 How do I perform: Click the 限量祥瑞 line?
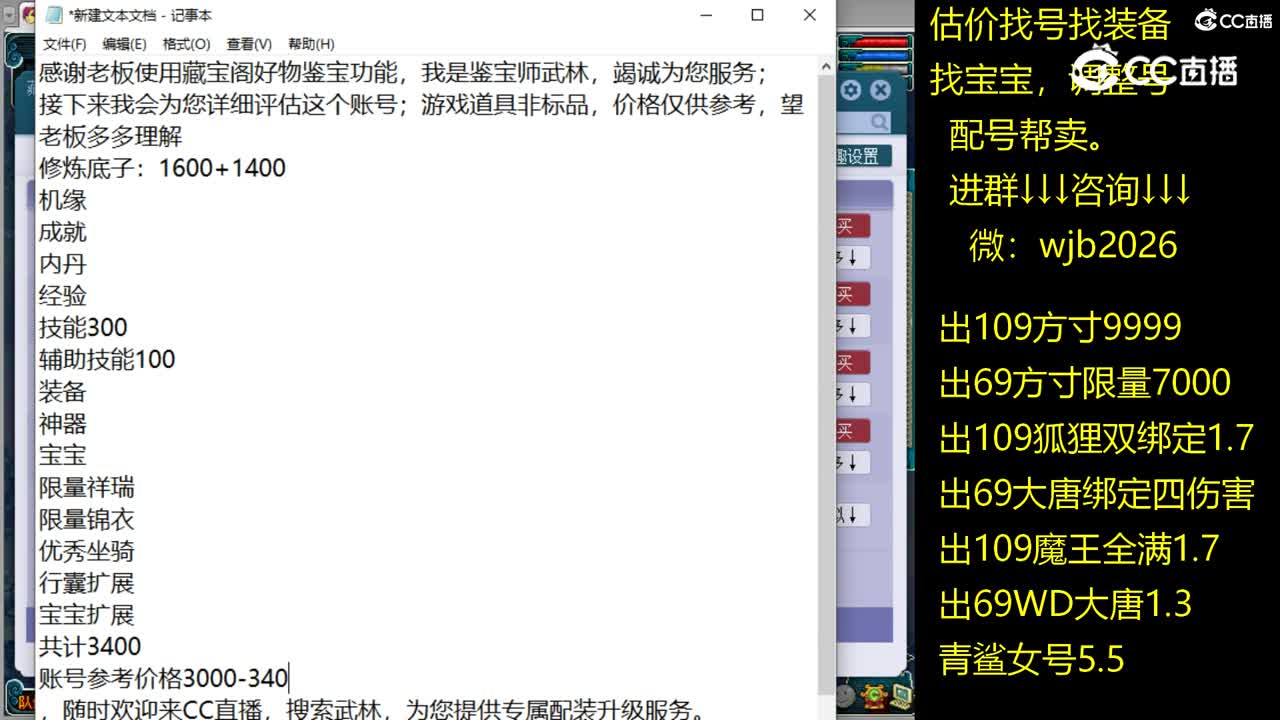pyautogui.click(x=87, y=487)
